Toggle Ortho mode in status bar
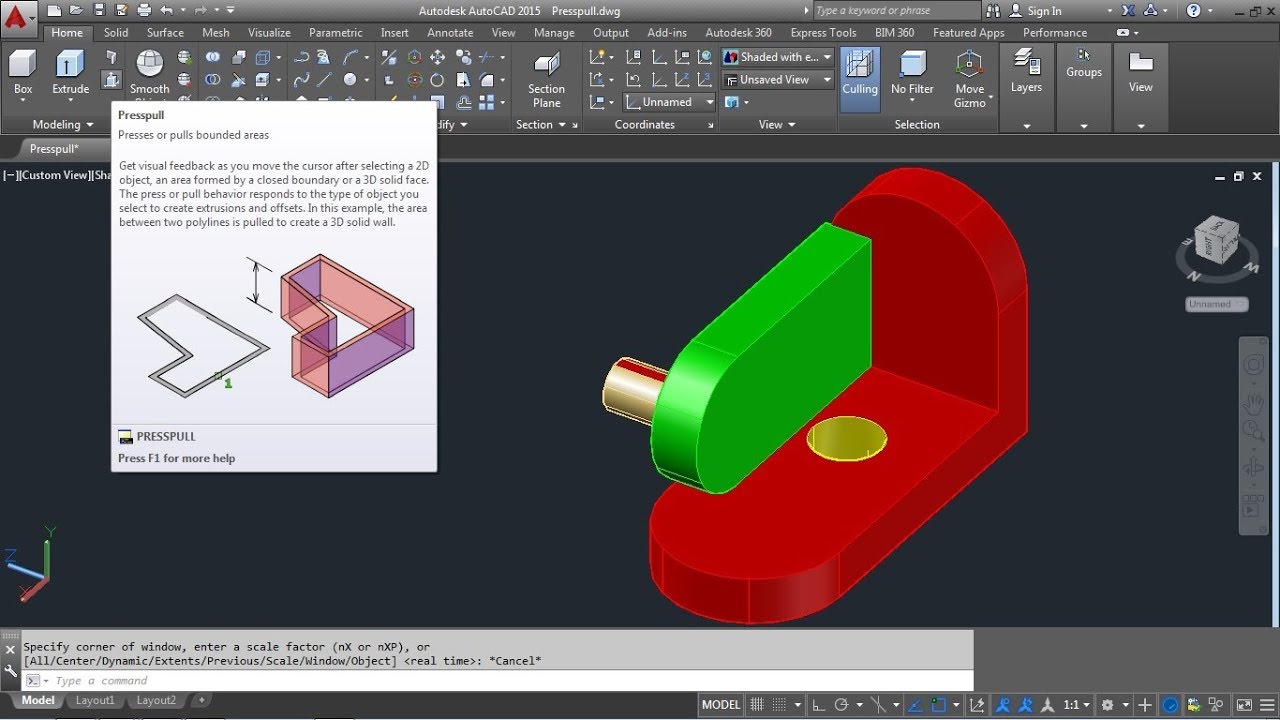The width and height of the screenshot is (1280, 720). click(817, 705)
